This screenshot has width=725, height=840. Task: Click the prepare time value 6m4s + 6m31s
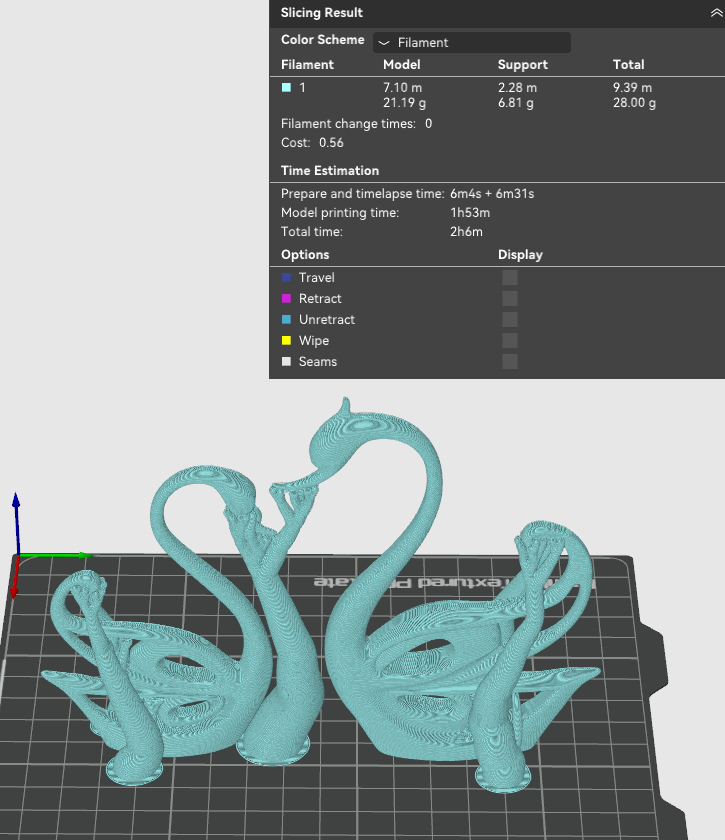coord(492,193)
